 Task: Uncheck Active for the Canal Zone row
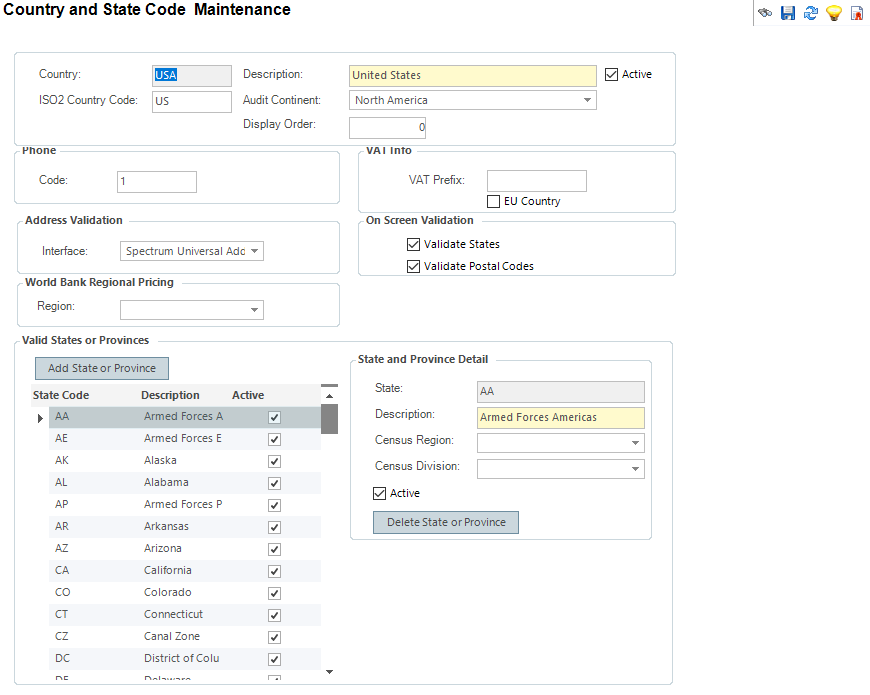pyautogui.click(x=274, y=638)
